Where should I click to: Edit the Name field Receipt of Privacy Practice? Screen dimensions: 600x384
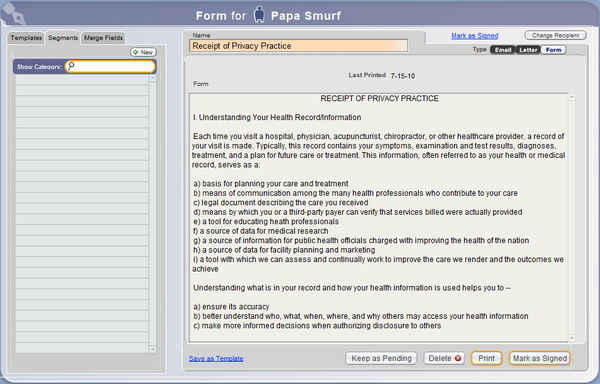click(x=298, y=46)
